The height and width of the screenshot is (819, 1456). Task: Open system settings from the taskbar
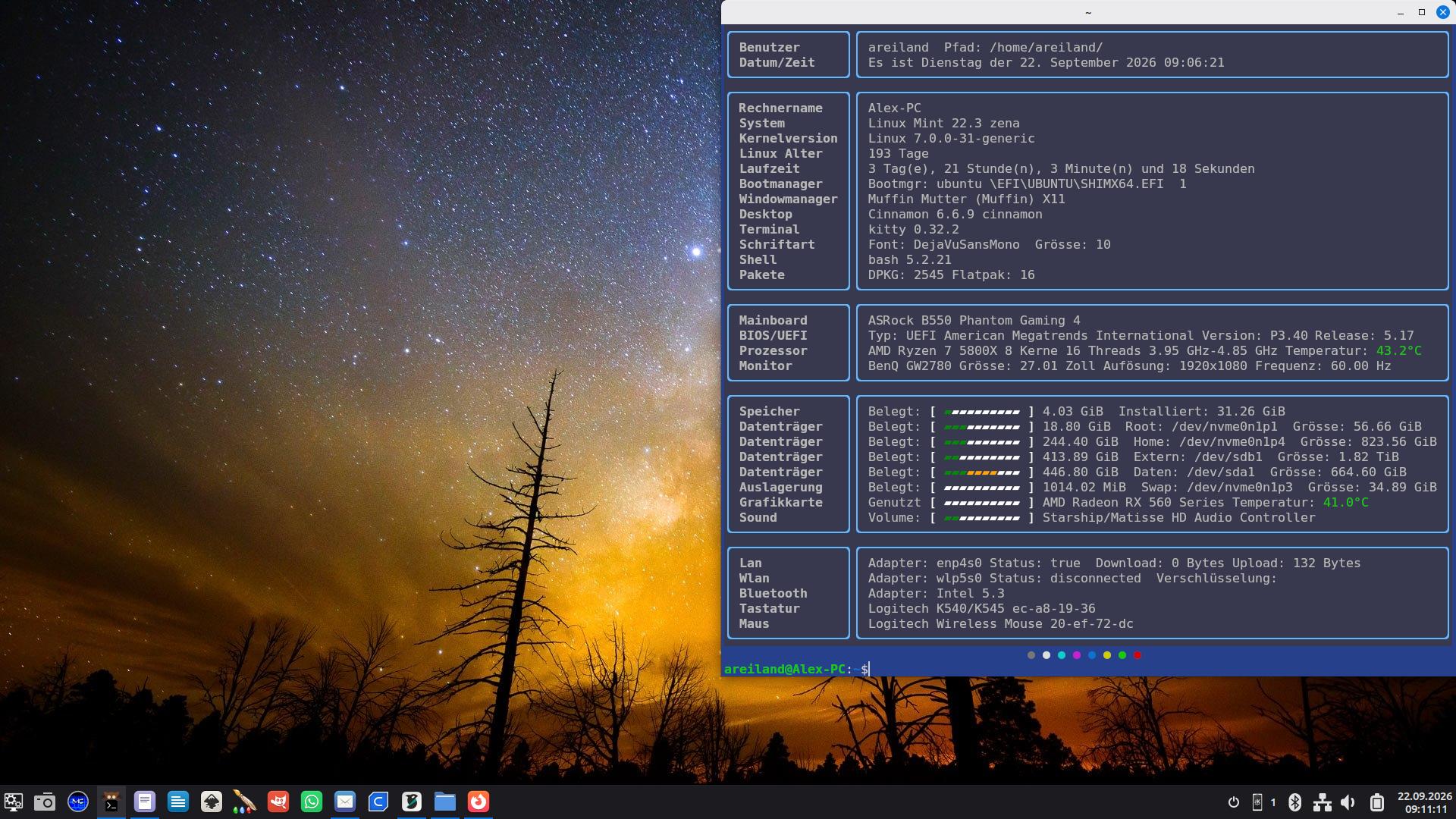pyautogui.click(x=14, y=802)
